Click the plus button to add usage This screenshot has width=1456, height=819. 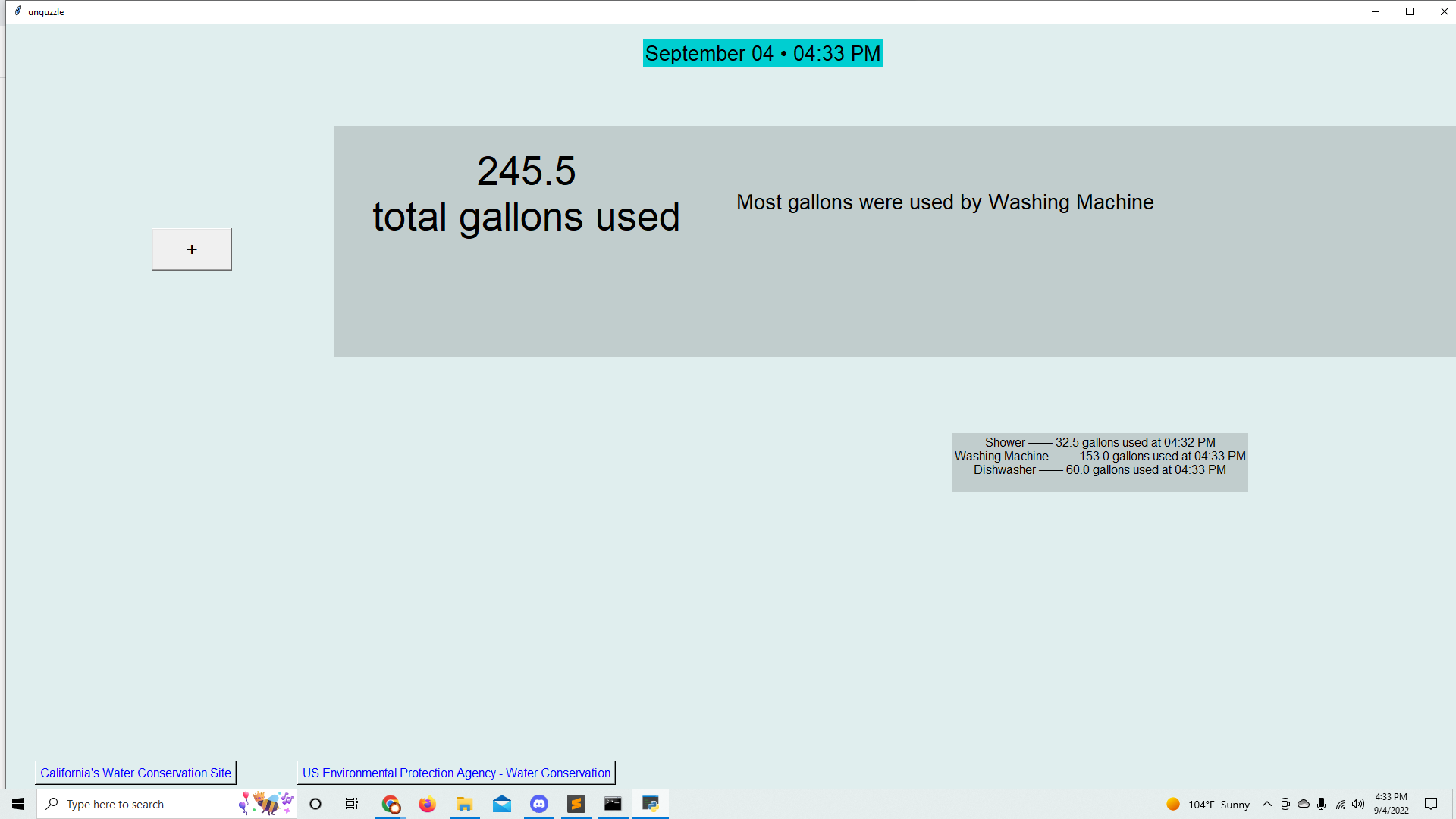point(191,249)
